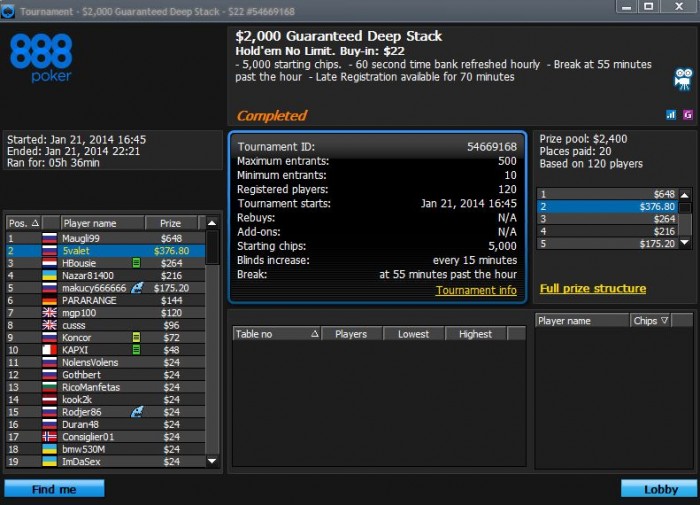Click the flag icon next to KAPXI

click(x=50, y=350)
